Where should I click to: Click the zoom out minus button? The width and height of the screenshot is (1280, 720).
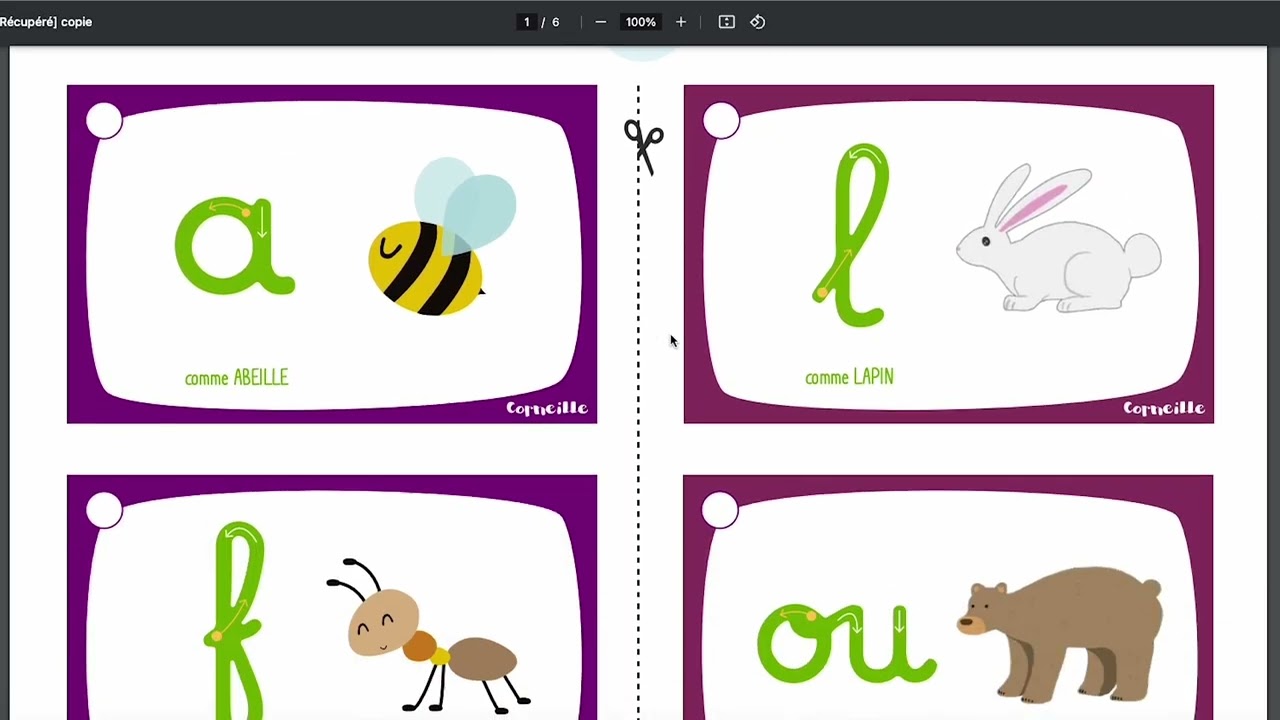(600, 22)
